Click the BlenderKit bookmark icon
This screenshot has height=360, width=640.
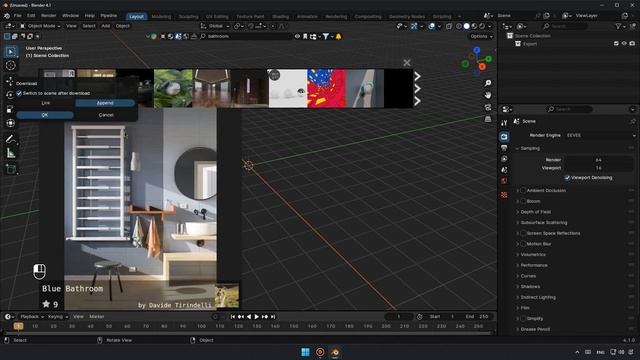coord(305,36)
